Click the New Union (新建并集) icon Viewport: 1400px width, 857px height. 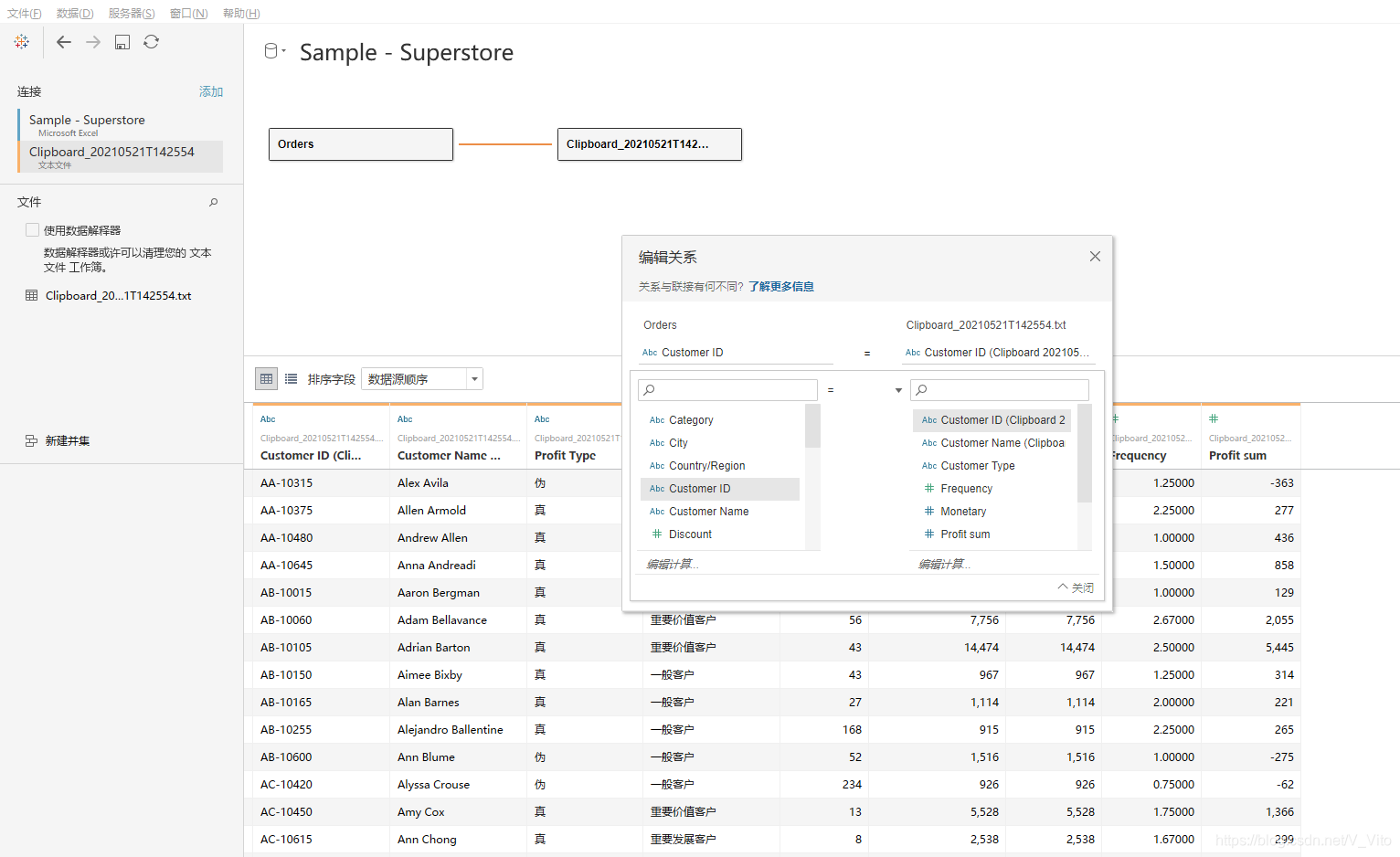point(31,440)
